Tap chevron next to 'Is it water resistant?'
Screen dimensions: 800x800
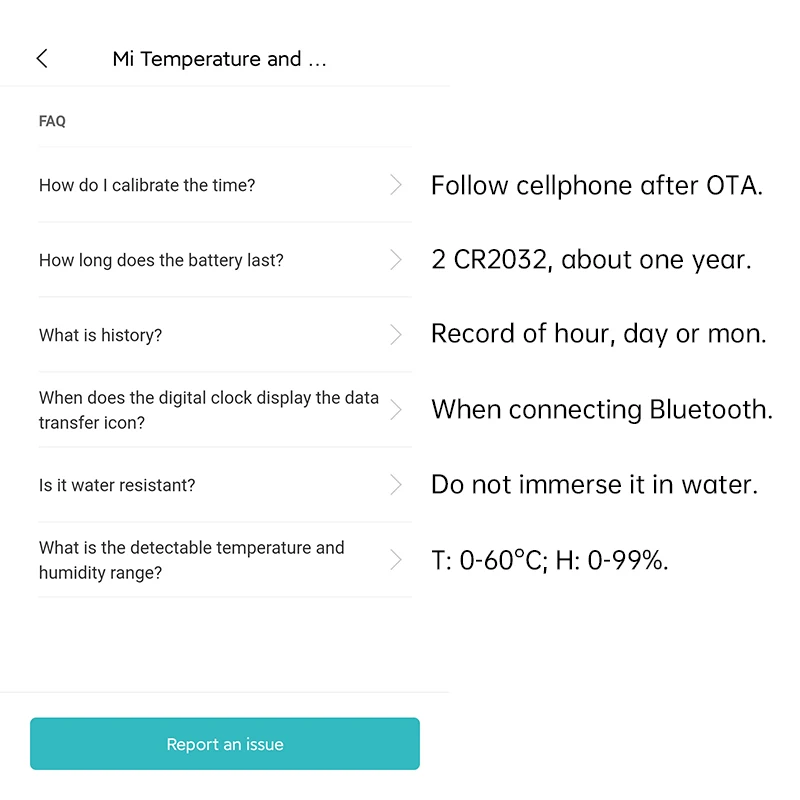(396, 485)
